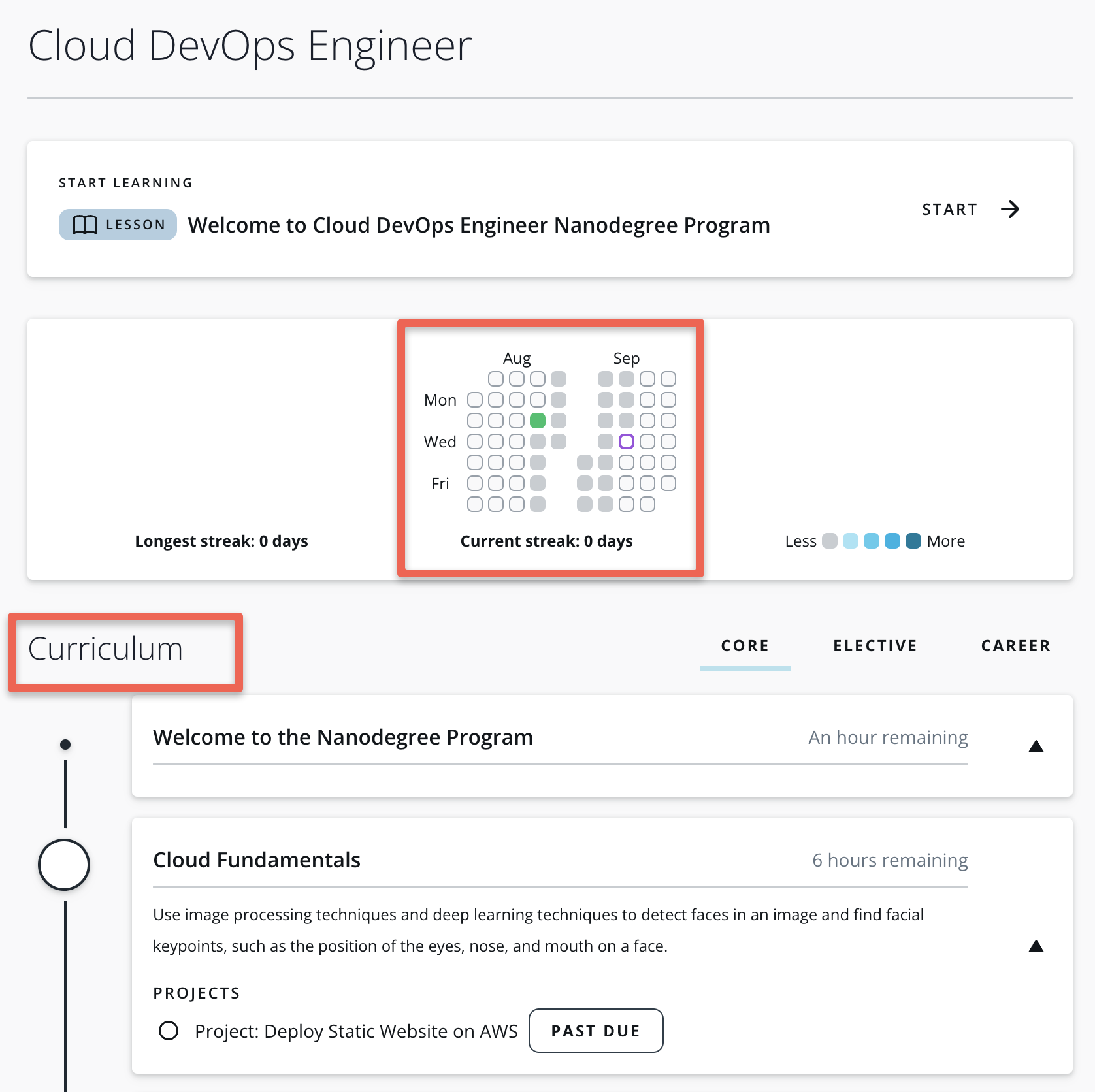Select the CORE tab
Image resolution: width=1095 pixels, height=1092 pixels.
click(x=745, y=646)
